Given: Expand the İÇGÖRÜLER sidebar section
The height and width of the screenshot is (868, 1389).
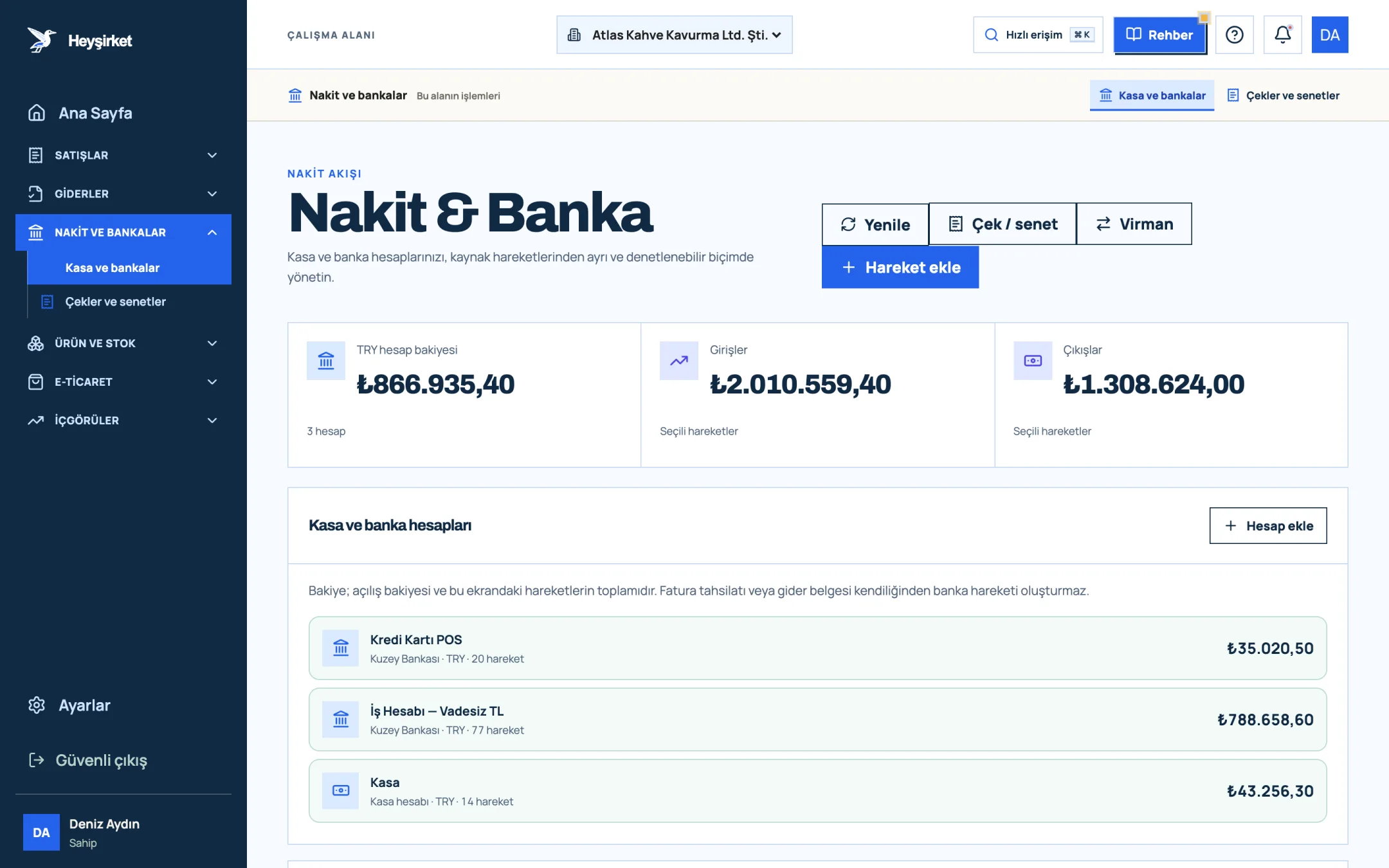Looking at the screenshot, I should click(123, 420).
